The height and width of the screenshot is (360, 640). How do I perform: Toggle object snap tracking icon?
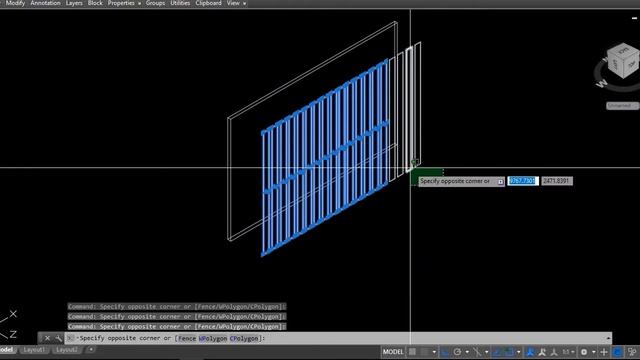click(x=497, y=352)
